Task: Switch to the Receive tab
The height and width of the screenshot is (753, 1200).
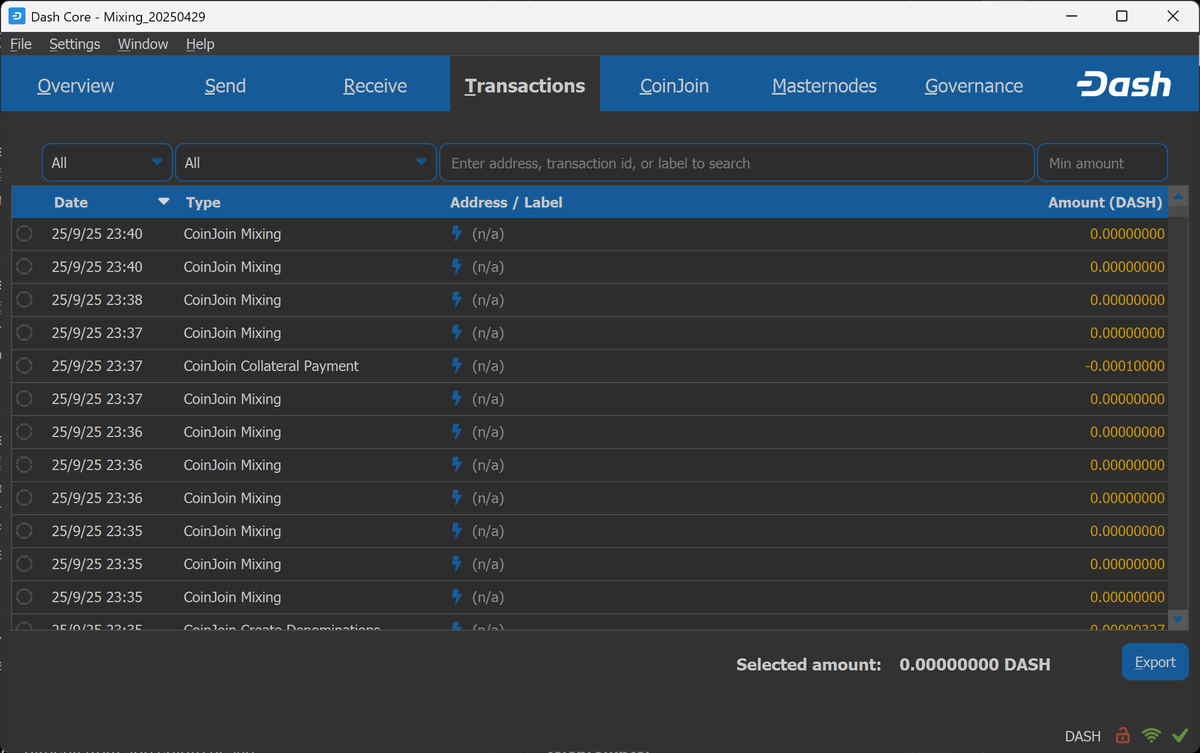Action: pos(375,86)
